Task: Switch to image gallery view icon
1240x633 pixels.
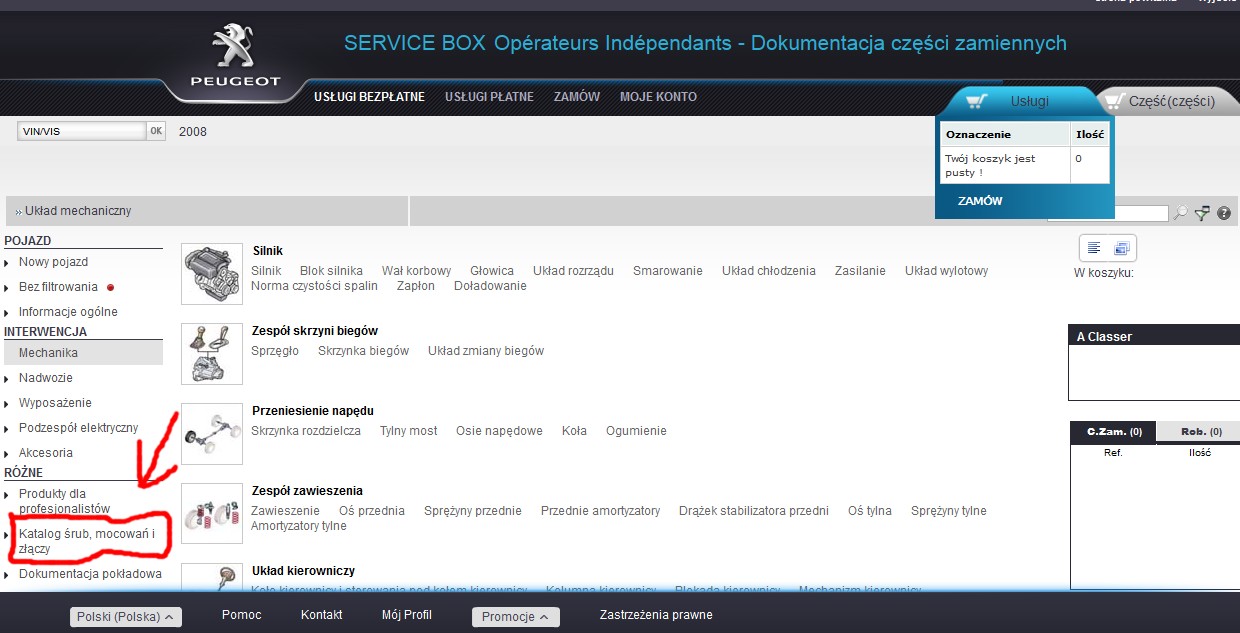Action: 1121,248
